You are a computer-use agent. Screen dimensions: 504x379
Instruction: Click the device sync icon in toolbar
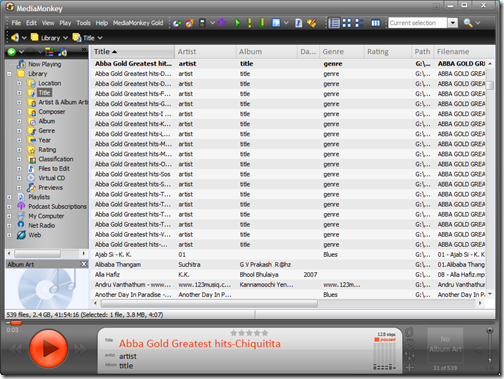pyautogui.click(x=202, y=23)
